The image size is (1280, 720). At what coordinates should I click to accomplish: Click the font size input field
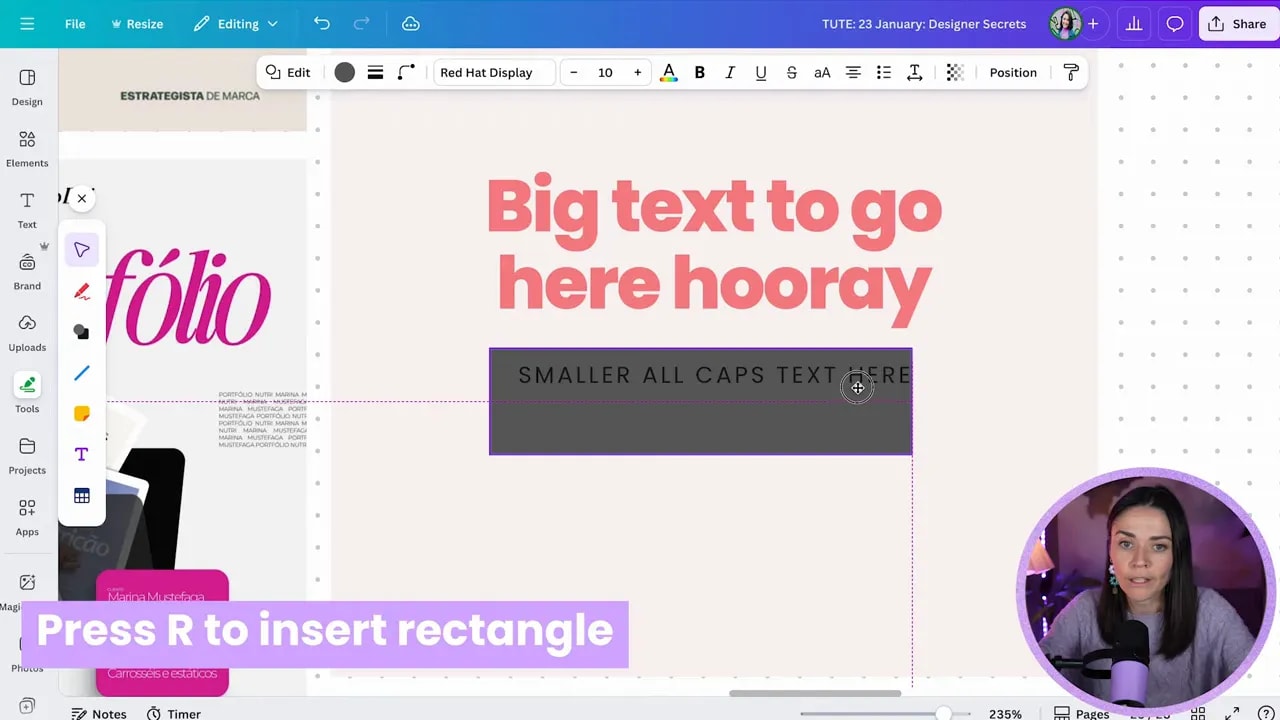tap(605, 72)
